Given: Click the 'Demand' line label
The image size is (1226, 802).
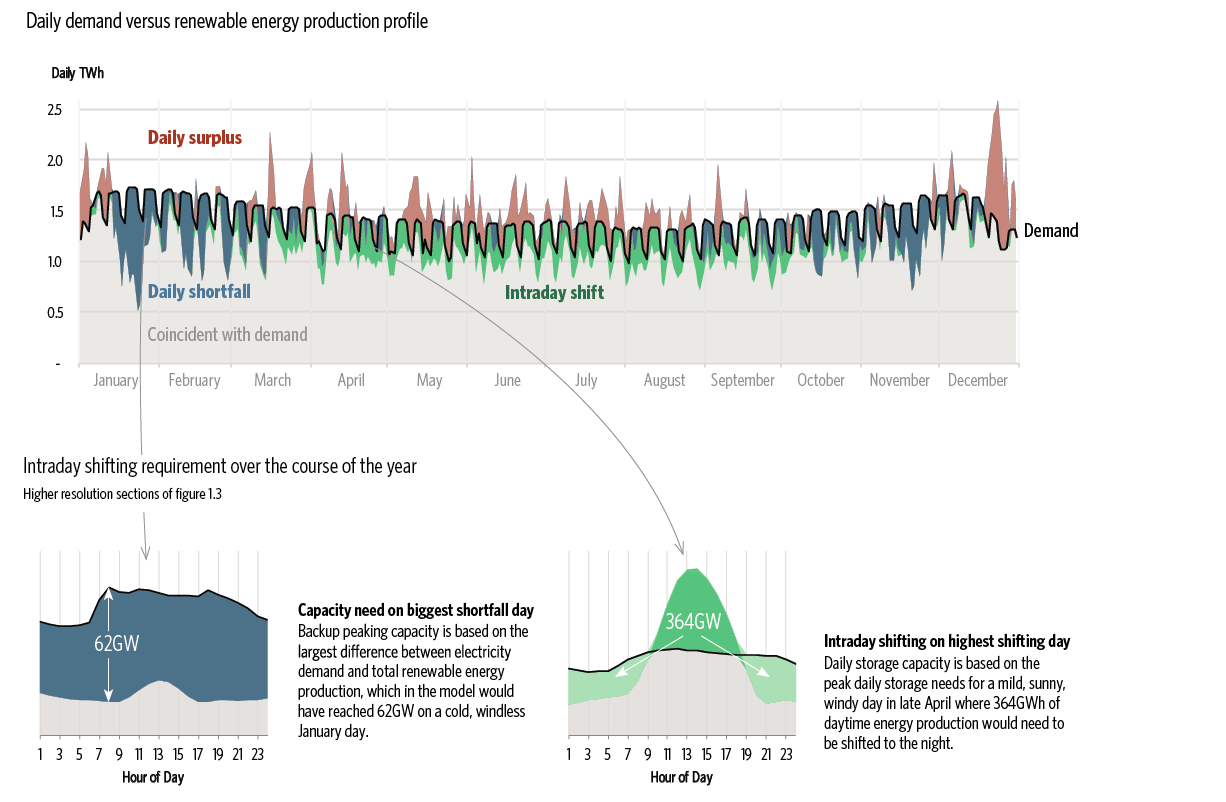Looking at the screenshot, I should click(1051, 231).
